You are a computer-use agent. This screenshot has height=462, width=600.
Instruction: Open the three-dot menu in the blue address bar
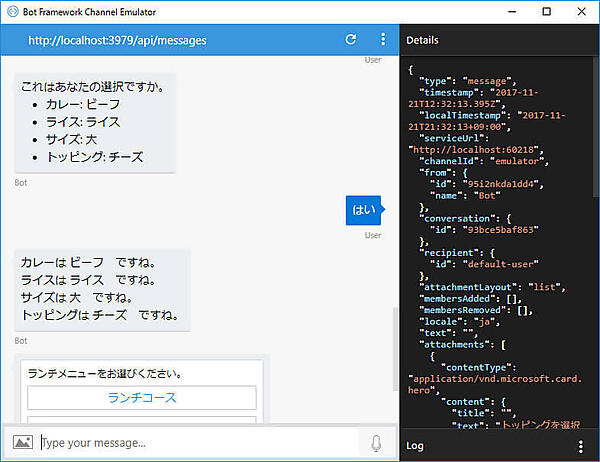coord(382,40)
